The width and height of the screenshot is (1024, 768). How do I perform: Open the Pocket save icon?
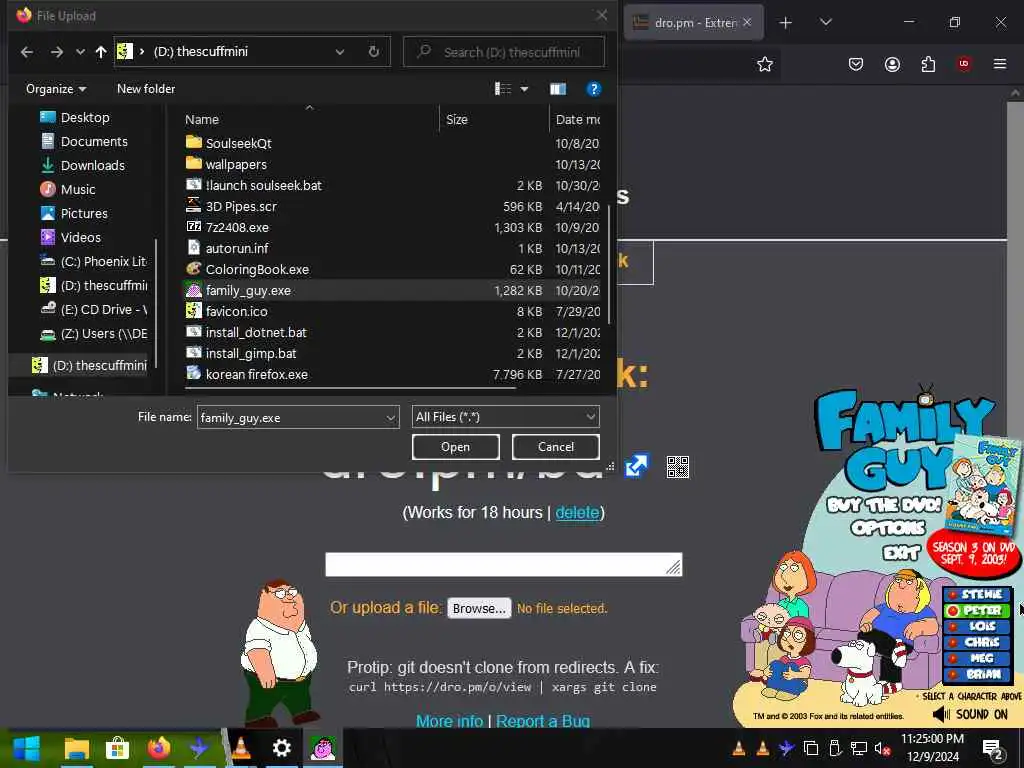pyautogui.click(x=856, y=64)
